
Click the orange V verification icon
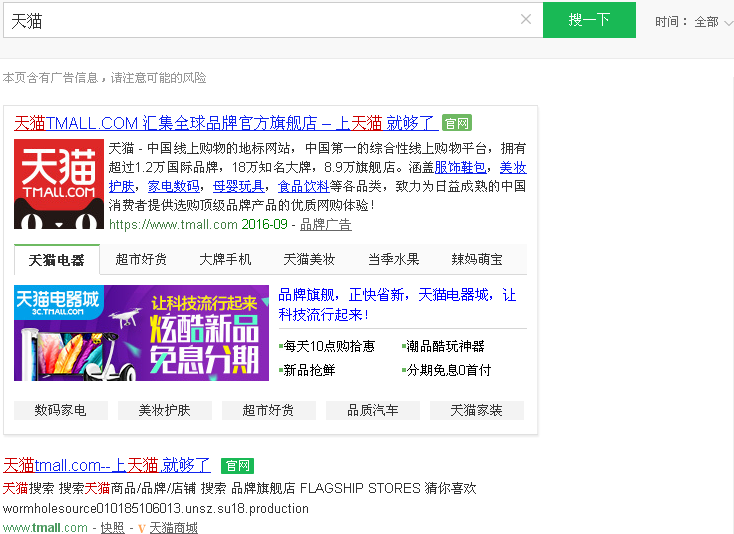pyautogui.click(x=142, y=528)
